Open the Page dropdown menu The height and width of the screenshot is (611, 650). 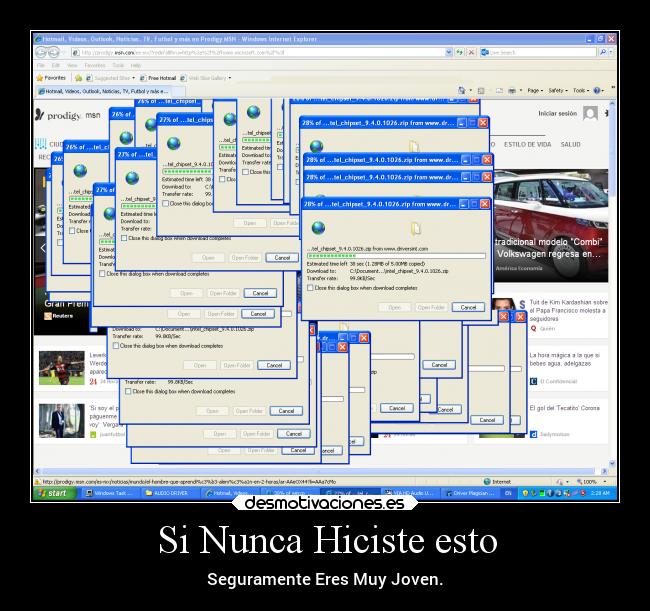click(x=535, y=90)
